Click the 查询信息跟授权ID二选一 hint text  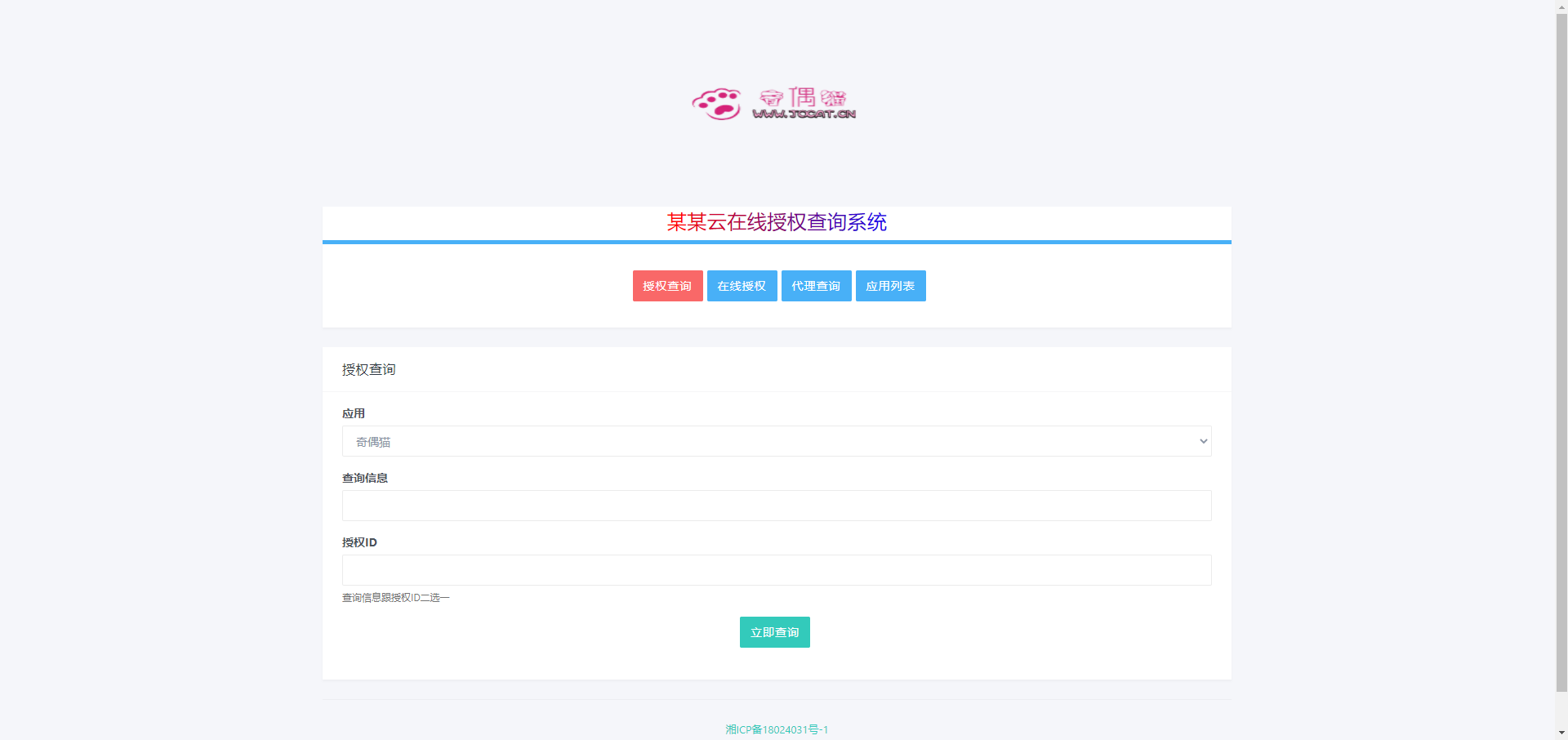[x=395, y=598]
